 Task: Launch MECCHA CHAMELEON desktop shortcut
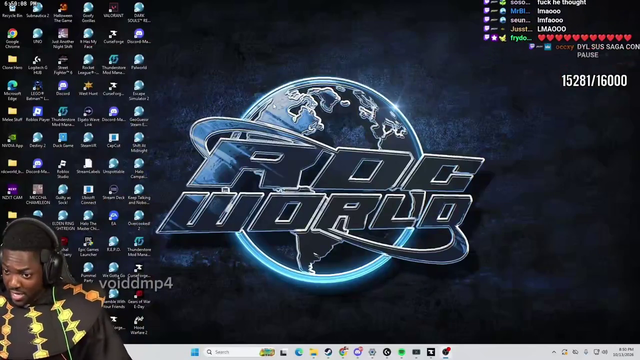tap(38, 194)
